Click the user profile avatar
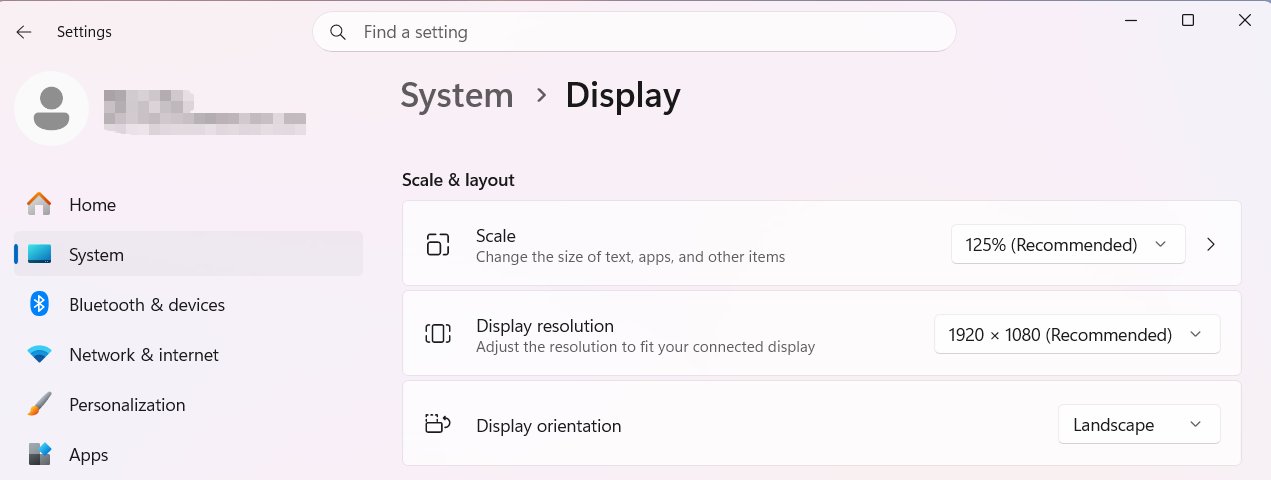The image size is (1271, 480). (51, 108)
